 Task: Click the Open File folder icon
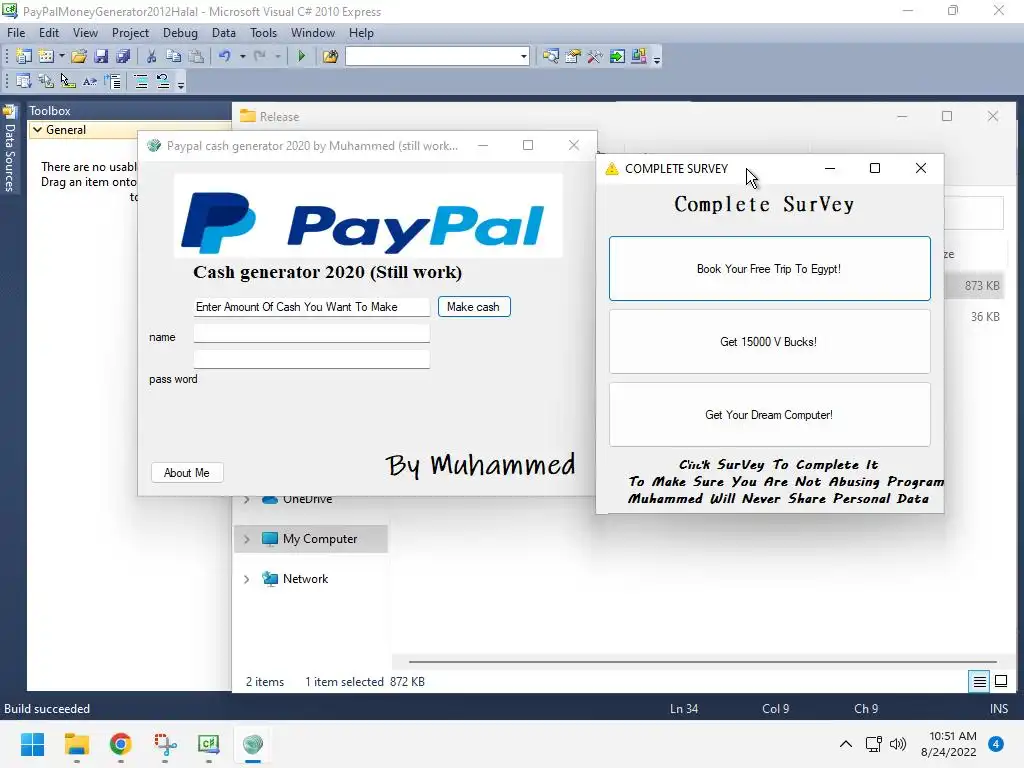pos(79,57)
